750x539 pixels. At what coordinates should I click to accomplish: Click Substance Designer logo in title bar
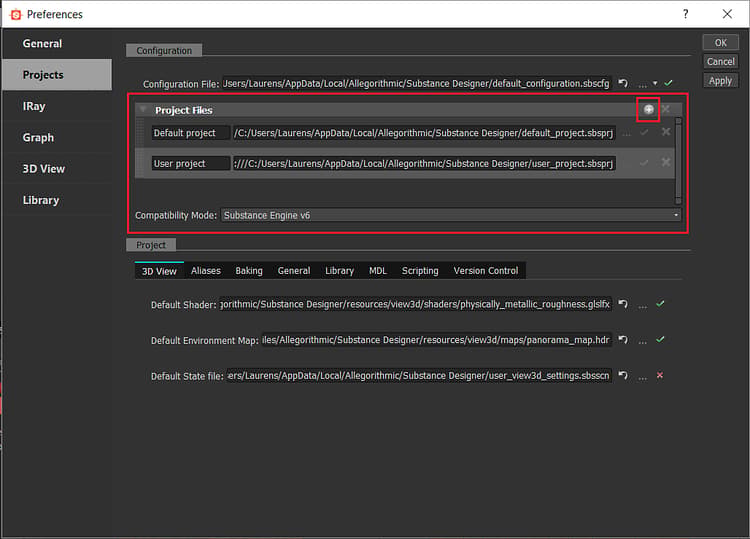click(16, 15)
